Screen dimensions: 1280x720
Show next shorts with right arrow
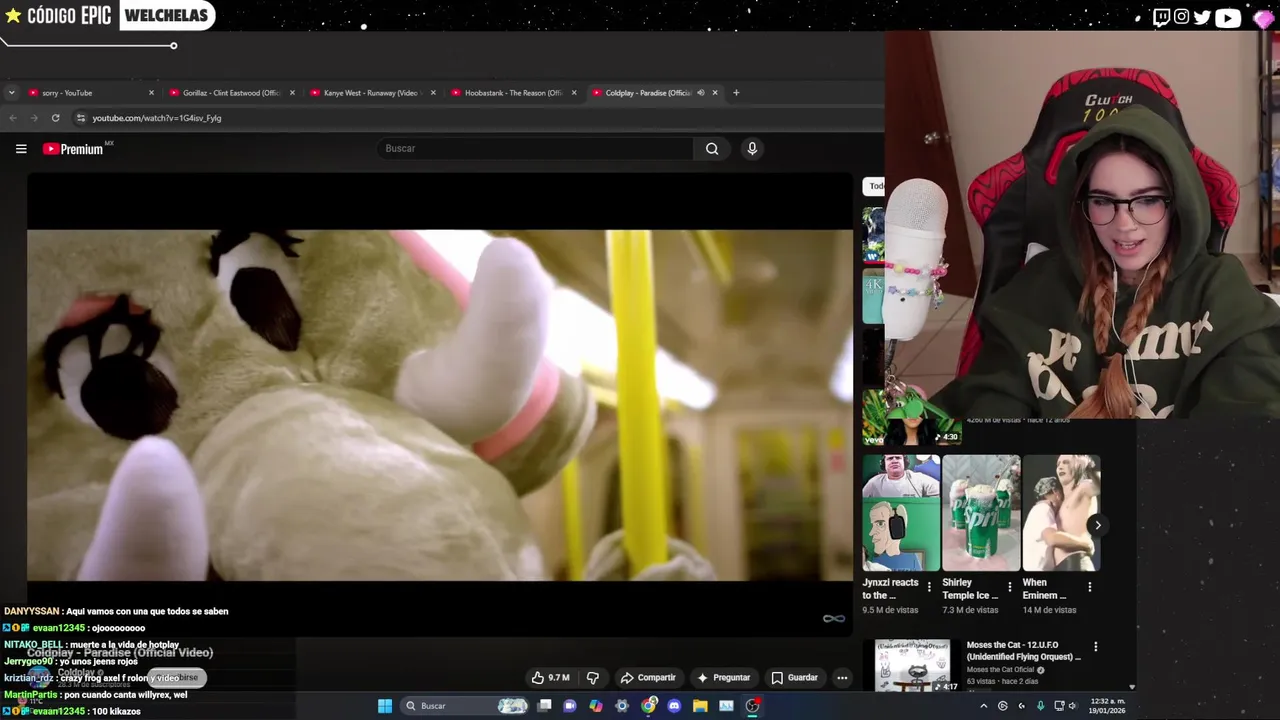click(x=1097, y=525)
